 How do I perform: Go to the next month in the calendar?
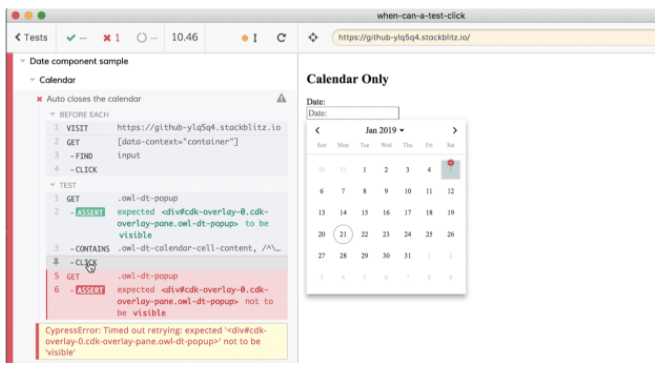(455, 131)
